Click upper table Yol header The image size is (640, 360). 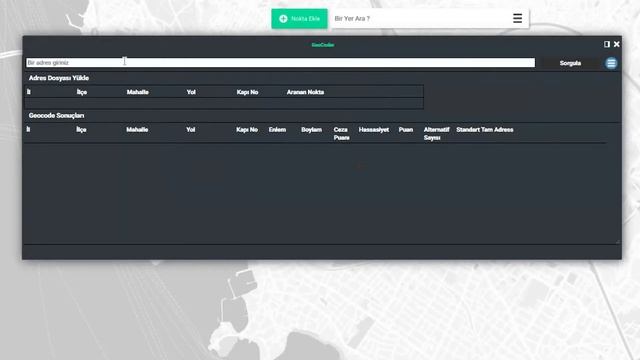pyautogui.click(x=191, y=92)
